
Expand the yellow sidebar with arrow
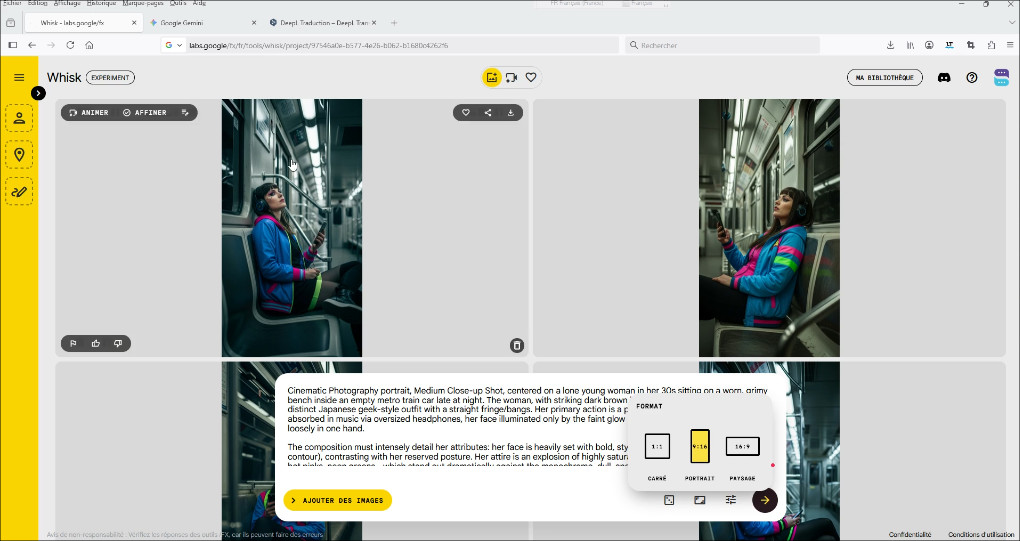(38, 93)
